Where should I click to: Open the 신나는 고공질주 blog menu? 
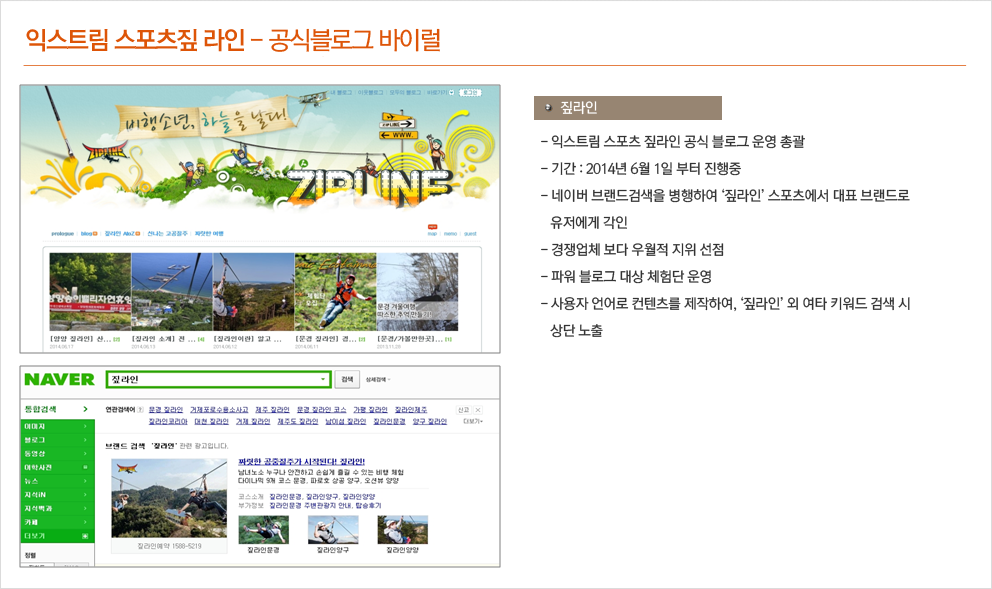point(167,234)
